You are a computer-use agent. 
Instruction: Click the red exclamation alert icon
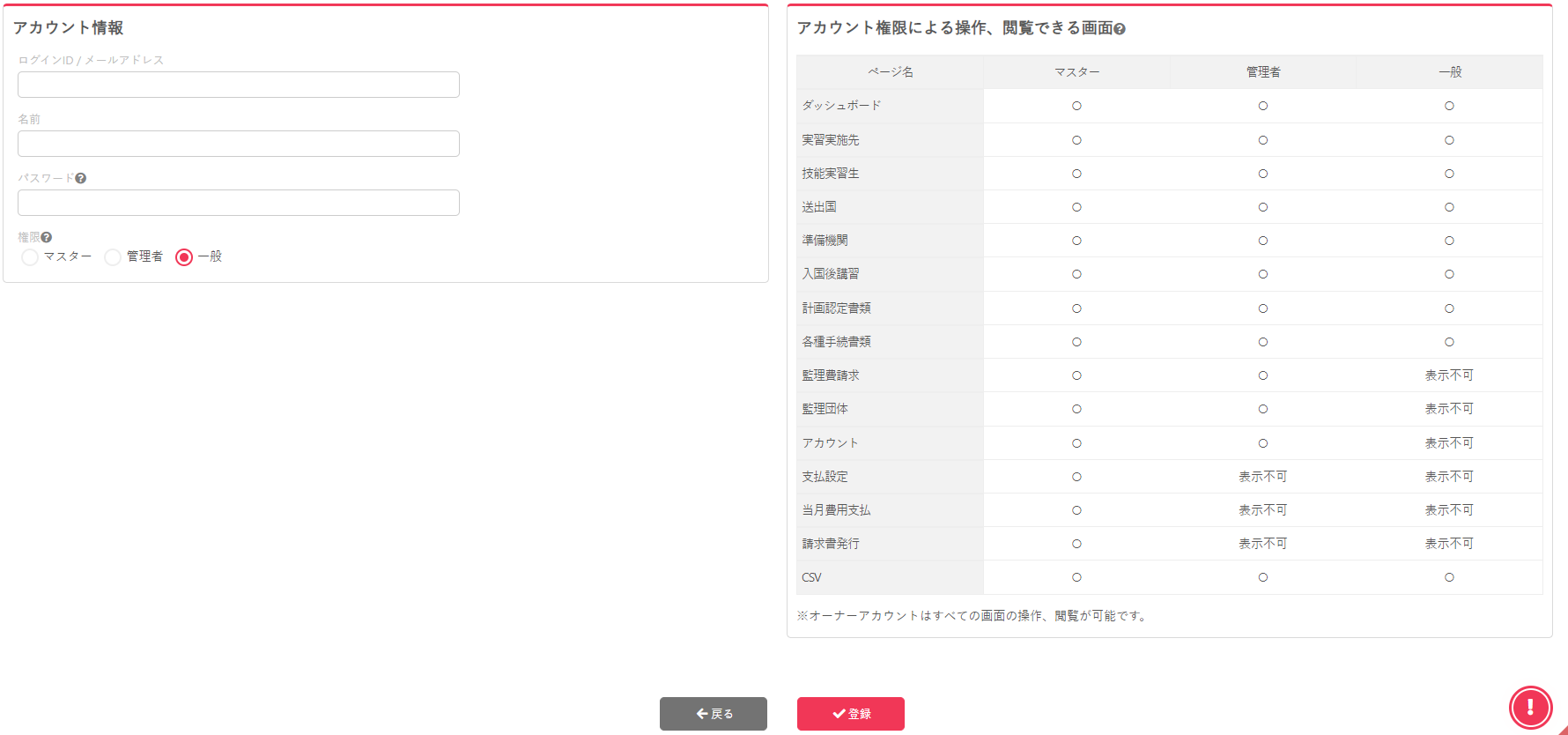pyautogui.click(x=1530, y=707)
